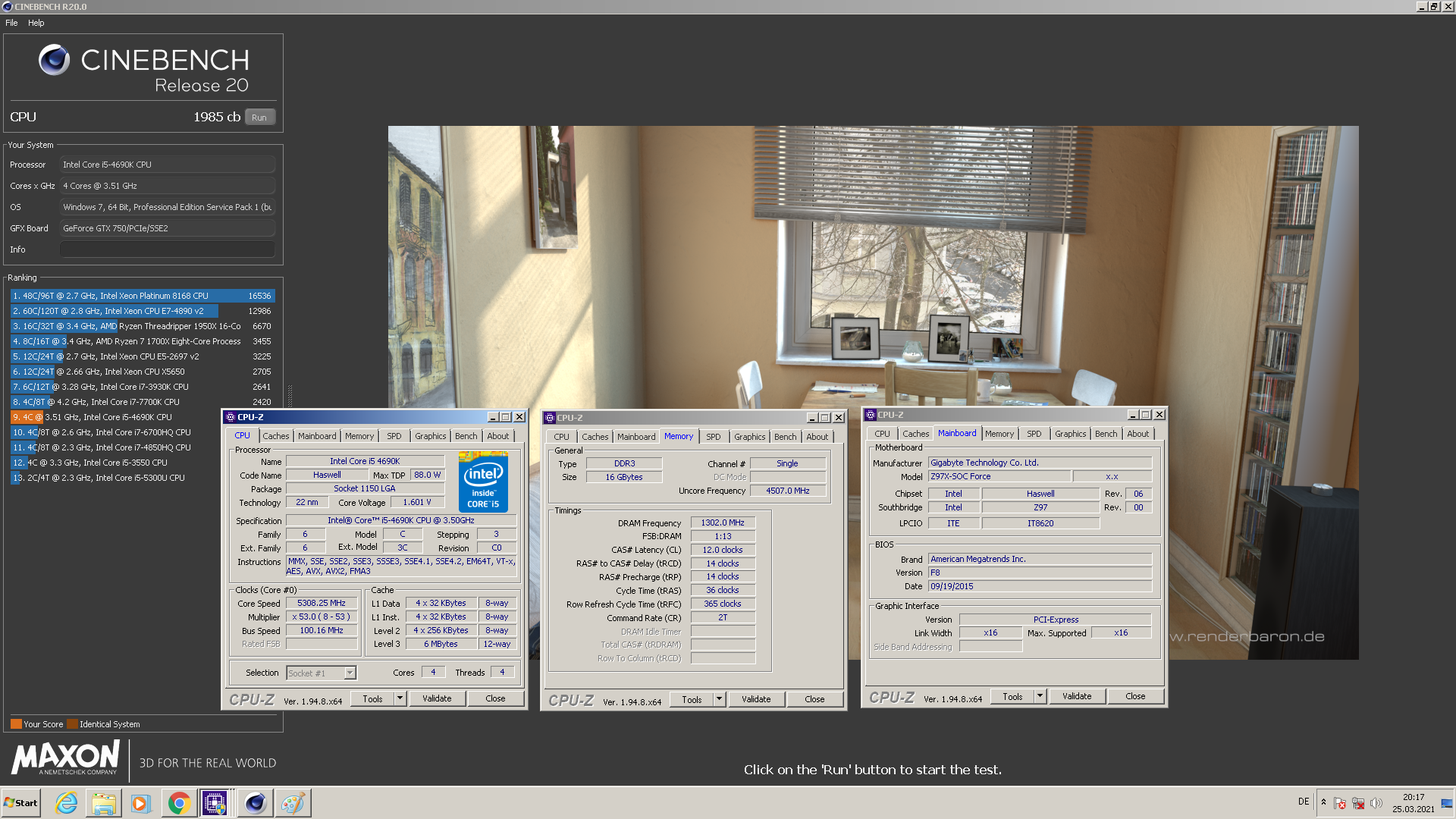
Task: Open Tools dropdown arrow in CPU-tab CPU-Z window
Action: click(400, 698)
